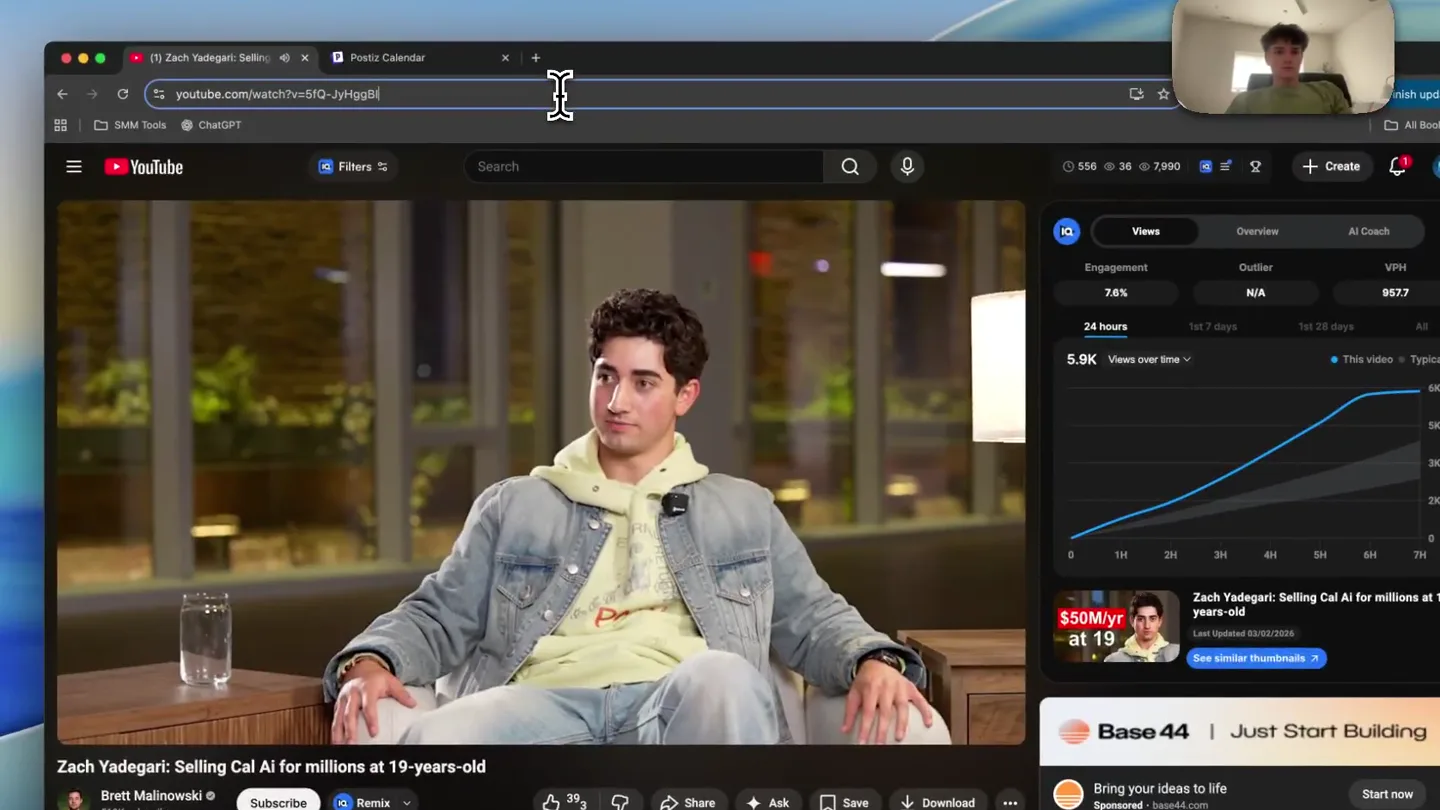Expand the Views over time dropdown
Image resolution: width=1440 pixels, height=810 pixels.
click(1149, 359)
